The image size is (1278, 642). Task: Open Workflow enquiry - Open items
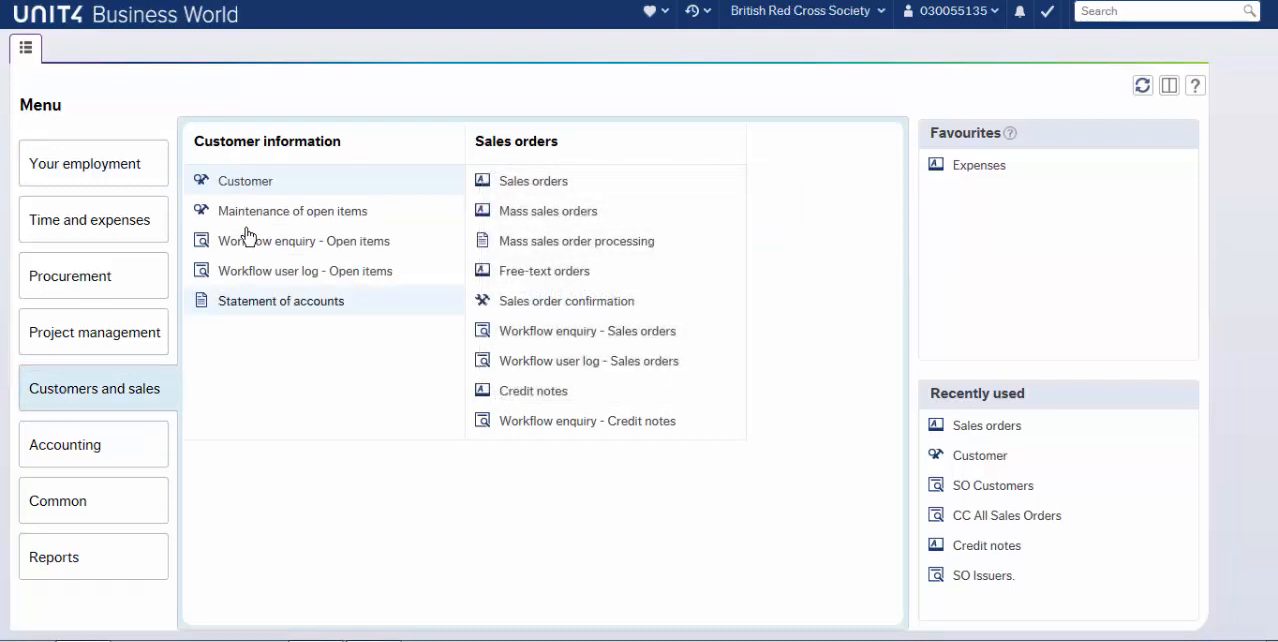(x=304, y=241)
